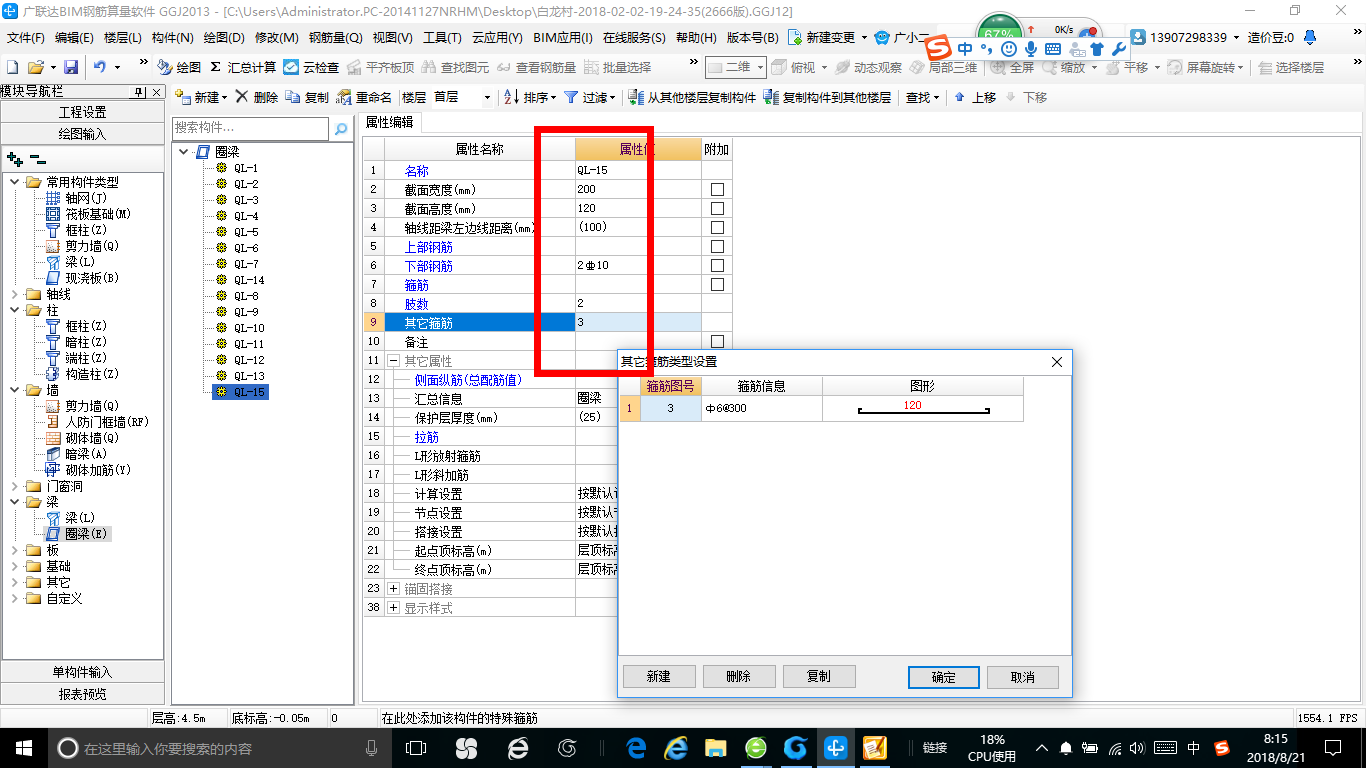
Task: Open Windows Task View in taskbar
Action: coord(417,747)
